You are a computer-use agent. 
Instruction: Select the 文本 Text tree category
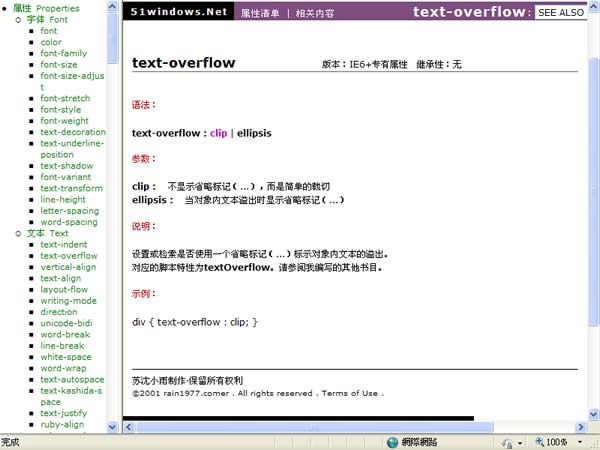tap(47, 233)
